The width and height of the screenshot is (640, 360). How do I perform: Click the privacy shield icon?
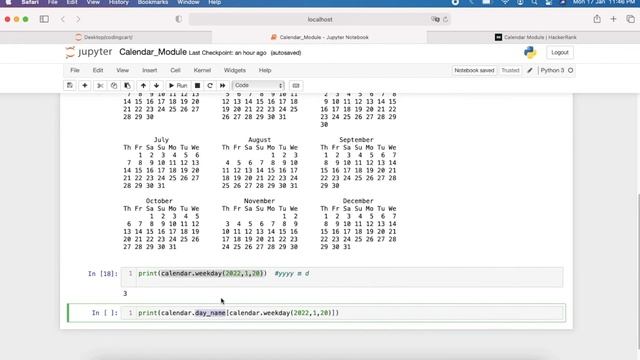pos(178,19)
